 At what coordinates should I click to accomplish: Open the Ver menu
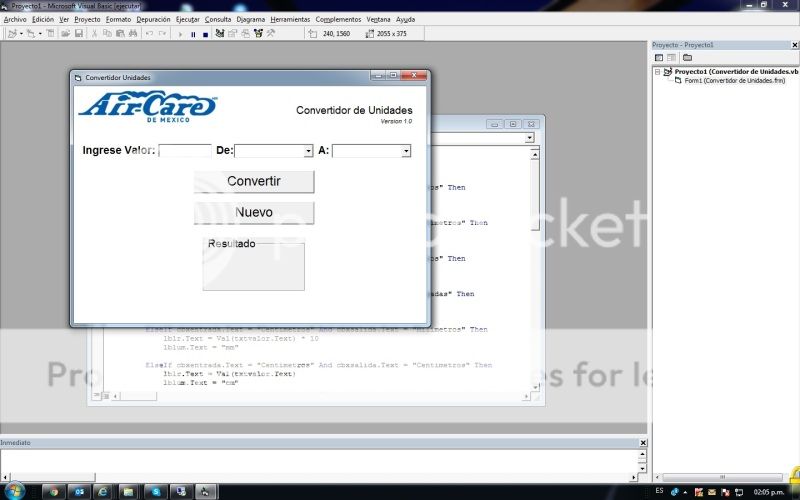point(64,19)
